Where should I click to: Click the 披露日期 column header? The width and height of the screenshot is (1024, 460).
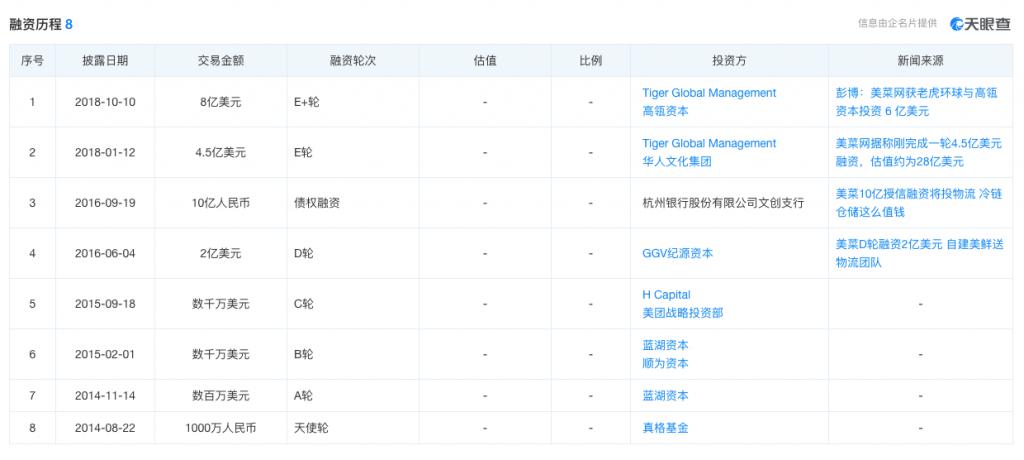(x=105, y=61)
